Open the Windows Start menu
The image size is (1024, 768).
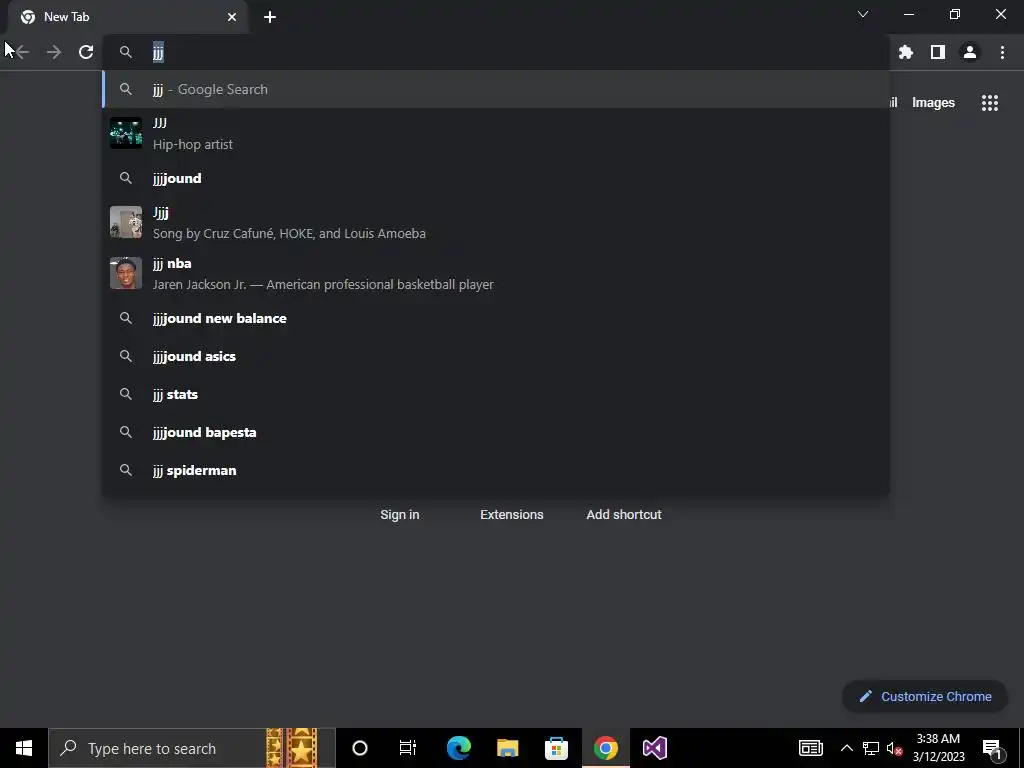pos(24,748)
